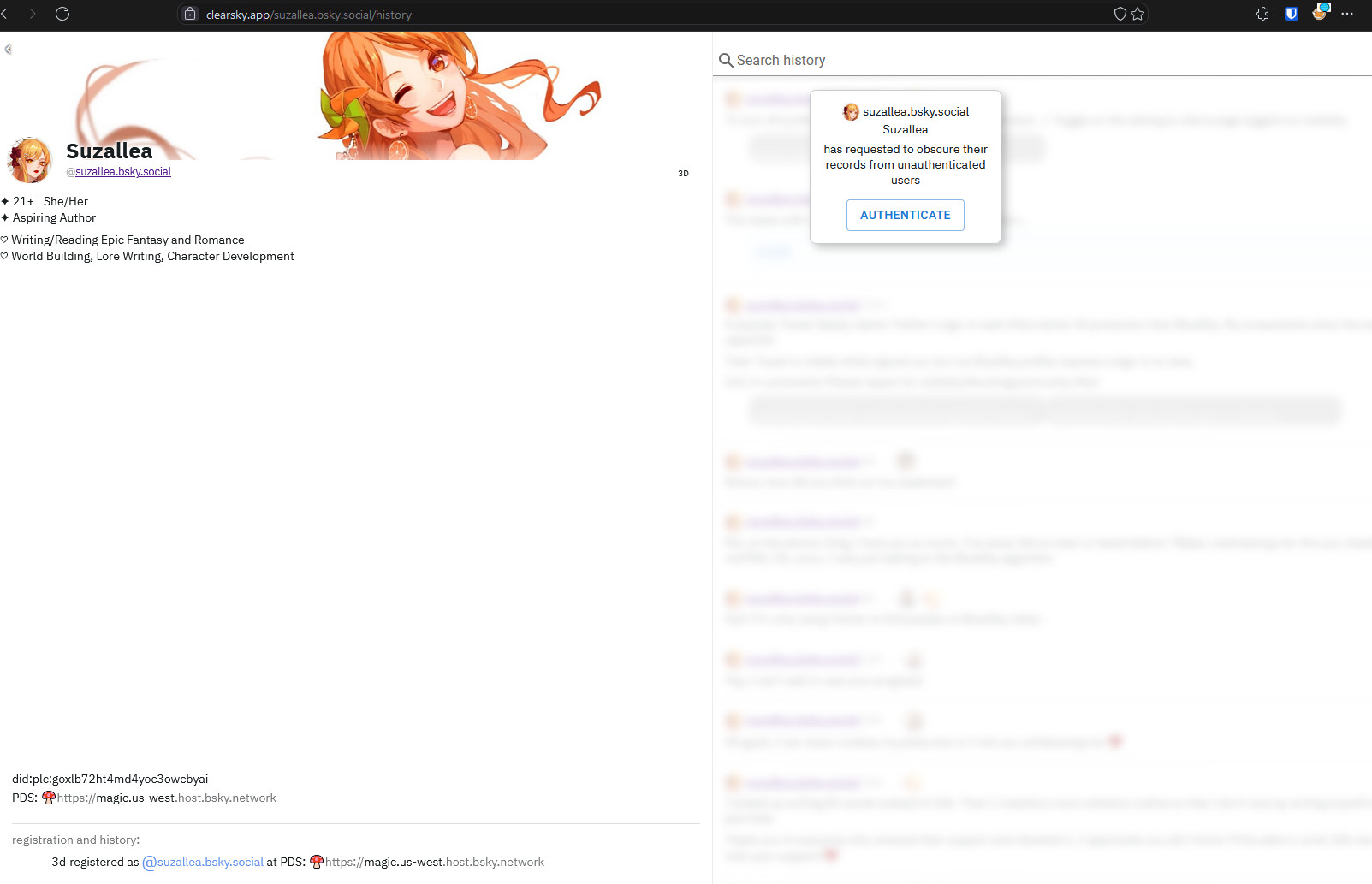The image size is (1372, 884).
Task: Collapse the profile panel with left chevron
Action: (8, 49)
